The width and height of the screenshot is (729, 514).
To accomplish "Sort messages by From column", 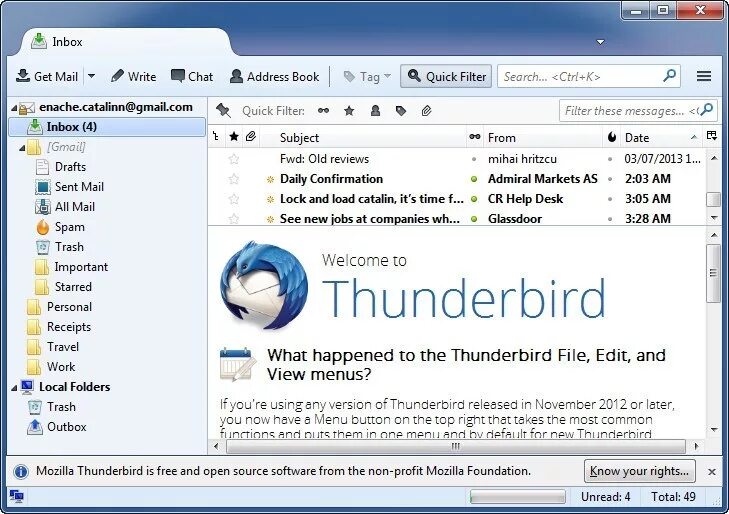I will tap(543, 138).
